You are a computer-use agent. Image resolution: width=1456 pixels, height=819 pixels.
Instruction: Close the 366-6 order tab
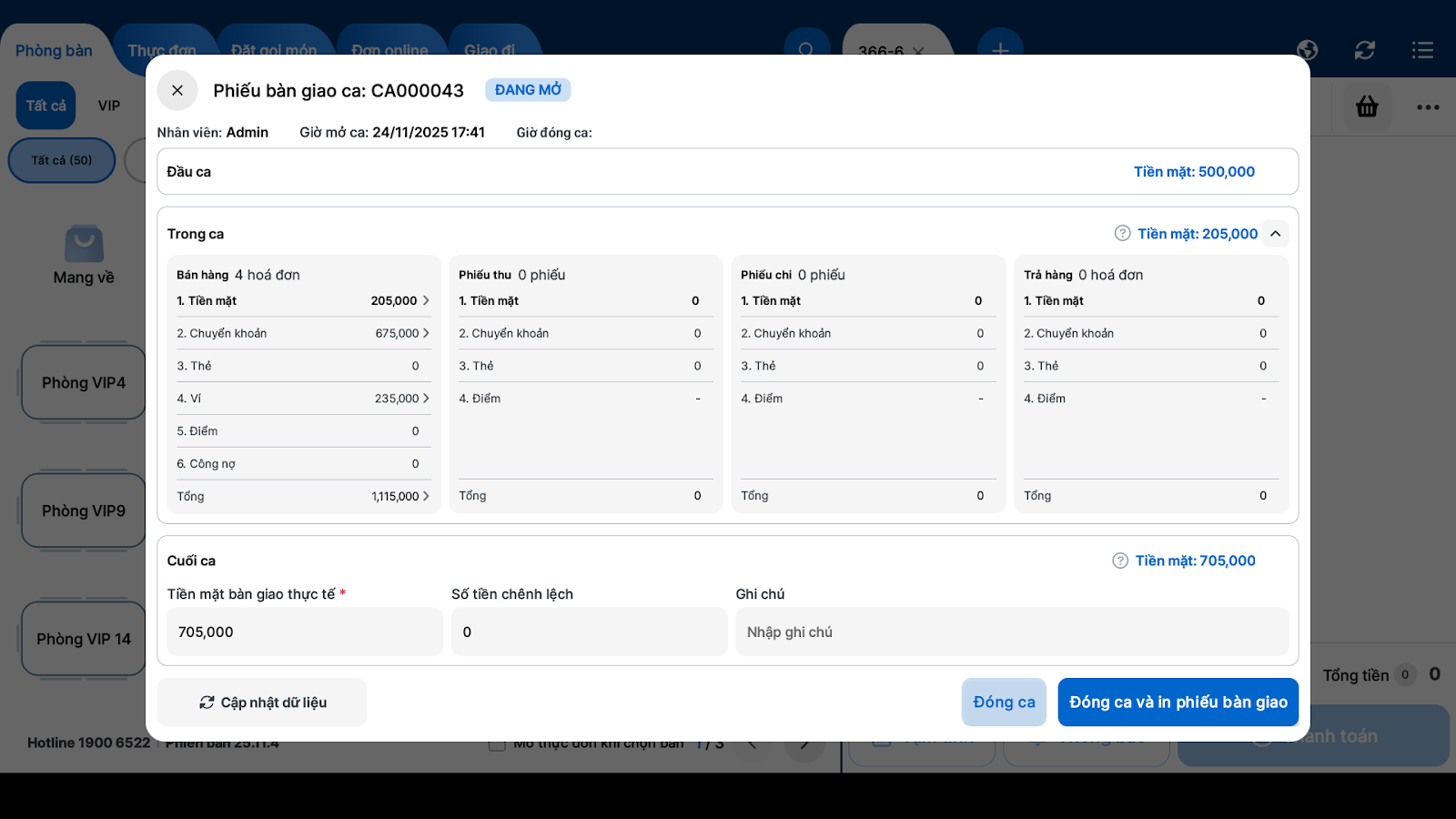tap(918, 51)
